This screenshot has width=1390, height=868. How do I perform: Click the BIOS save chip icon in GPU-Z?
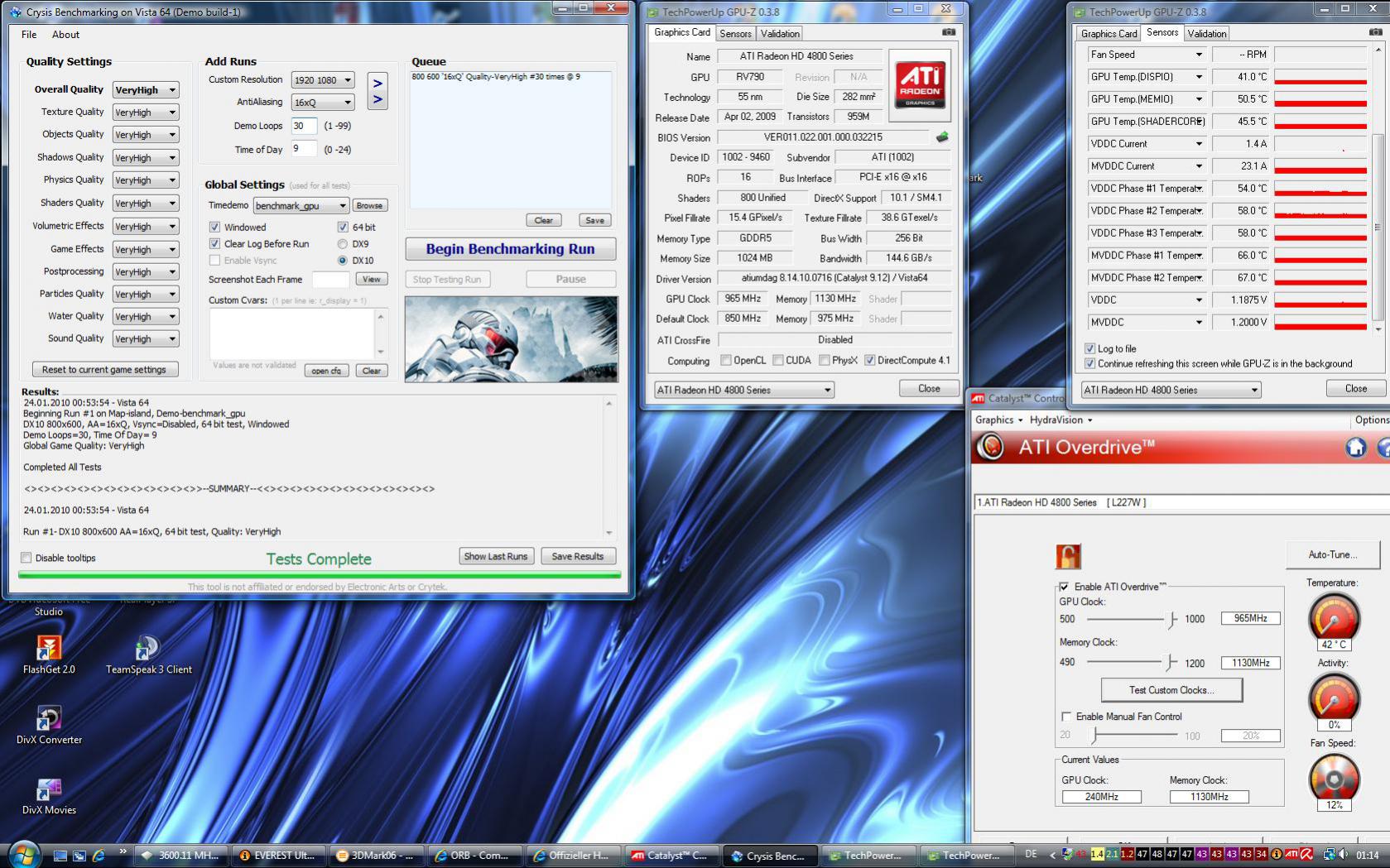[942, 137]
